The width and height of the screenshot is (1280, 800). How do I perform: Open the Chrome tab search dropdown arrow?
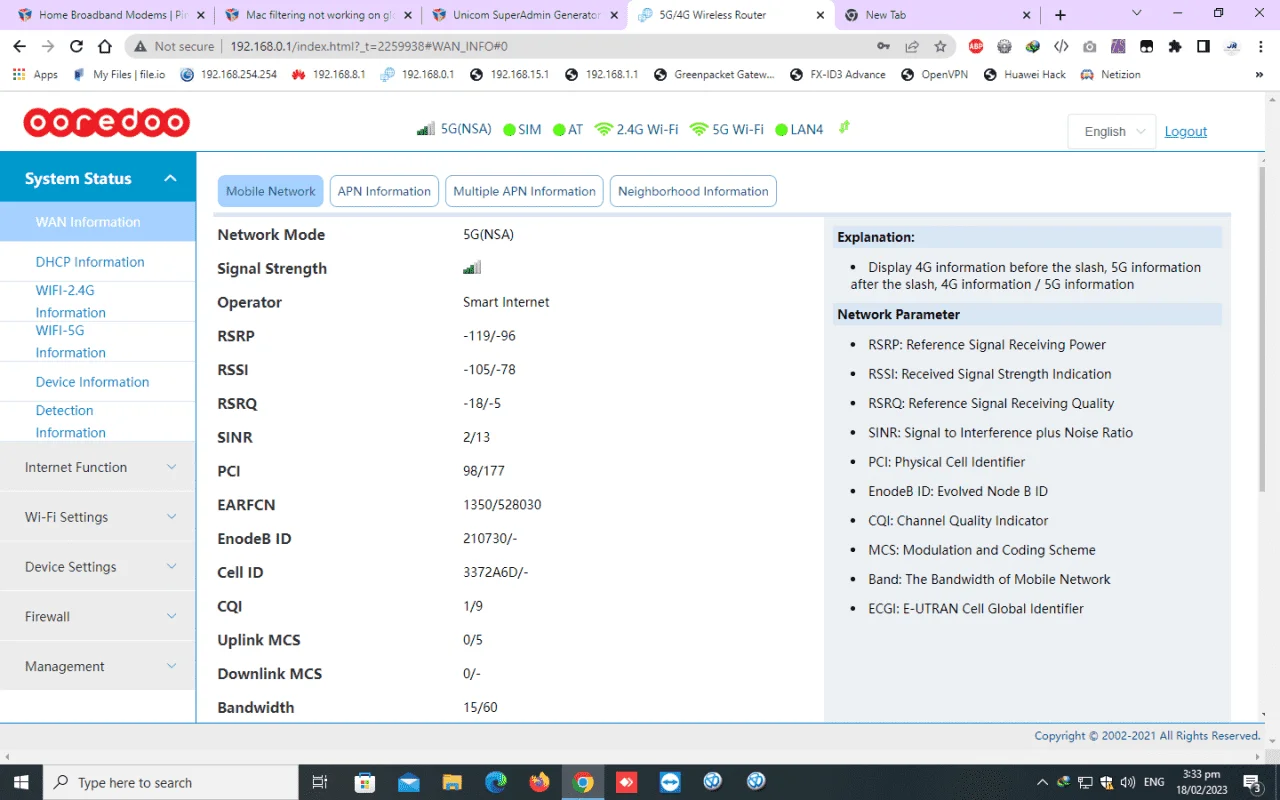tap(1136, 14)
